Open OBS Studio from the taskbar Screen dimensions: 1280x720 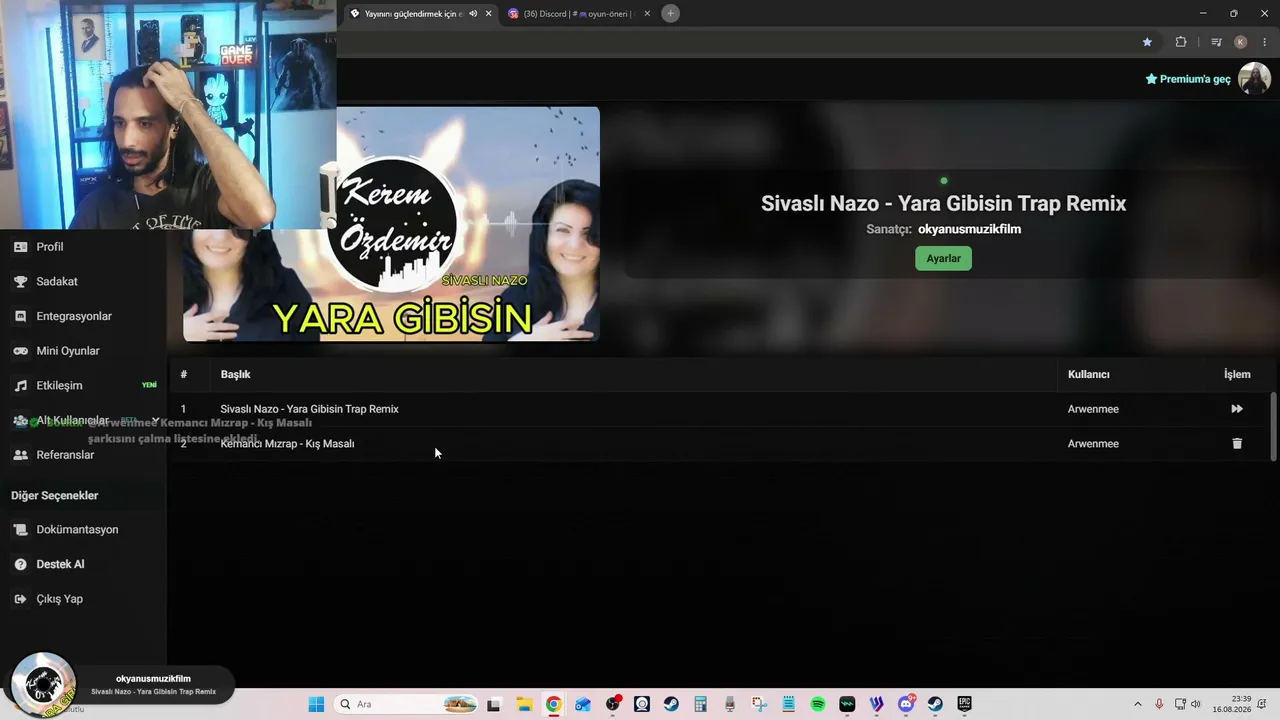613,704
